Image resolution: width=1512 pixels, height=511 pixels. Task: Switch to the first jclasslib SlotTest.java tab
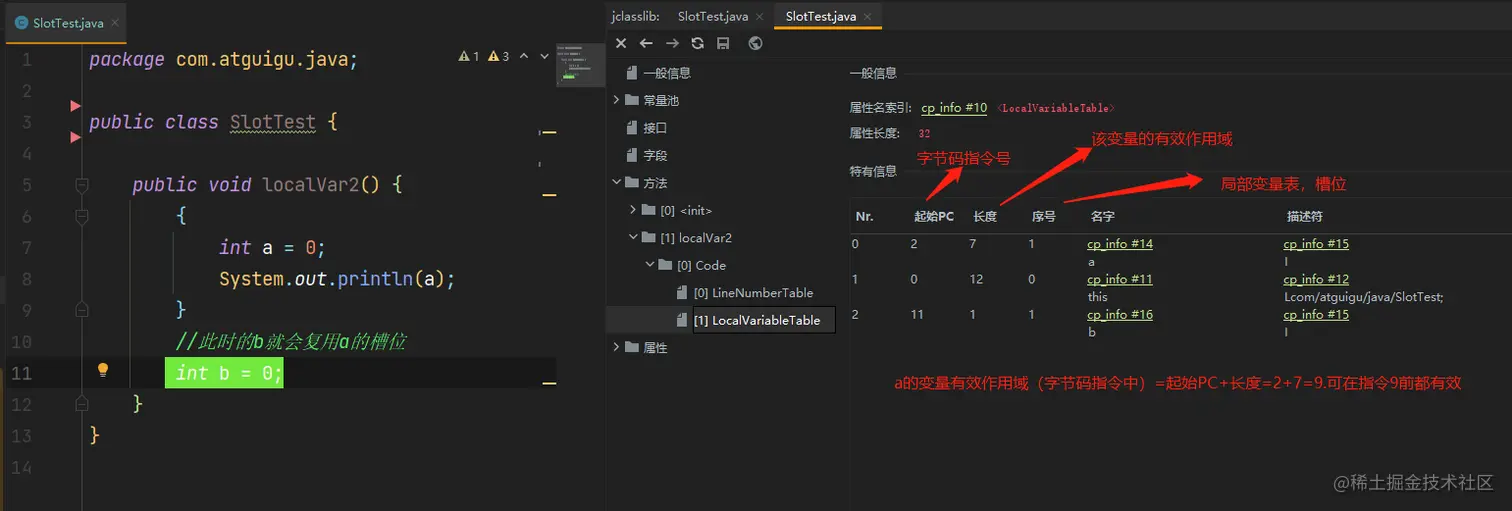[713, 16]
